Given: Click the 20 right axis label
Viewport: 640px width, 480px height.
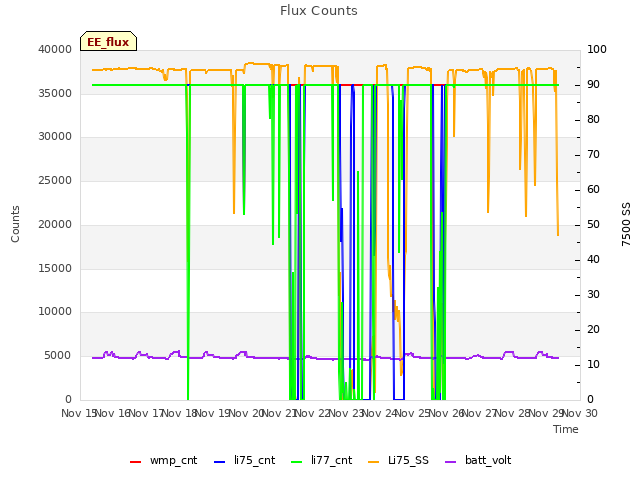Looking at the screenshot, I should [x=593, y=329].
